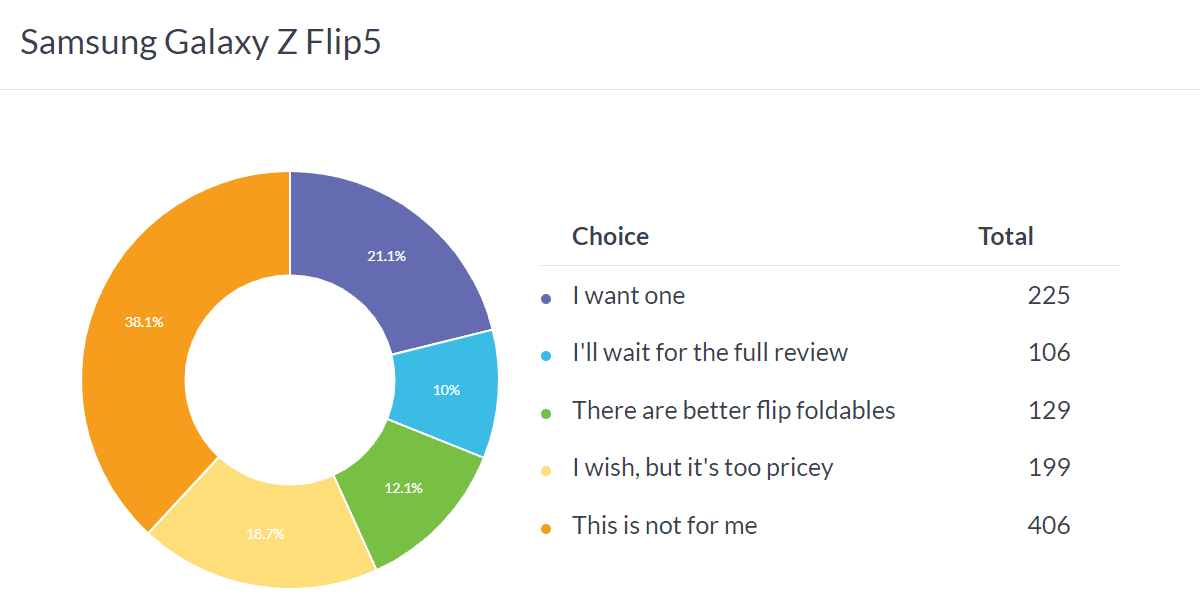Click the yellow 18.7% donut segment
The width and height of the screenshot is (1200, 610).
265,535
